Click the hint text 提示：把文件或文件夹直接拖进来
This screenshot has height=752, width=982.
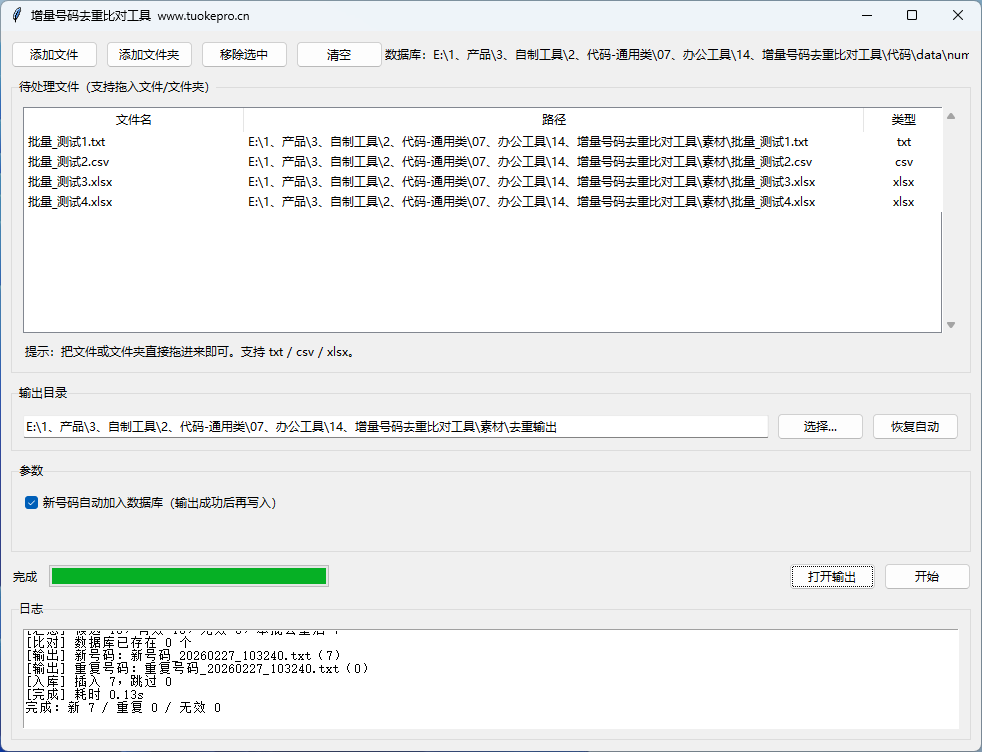tap(191, 352)
